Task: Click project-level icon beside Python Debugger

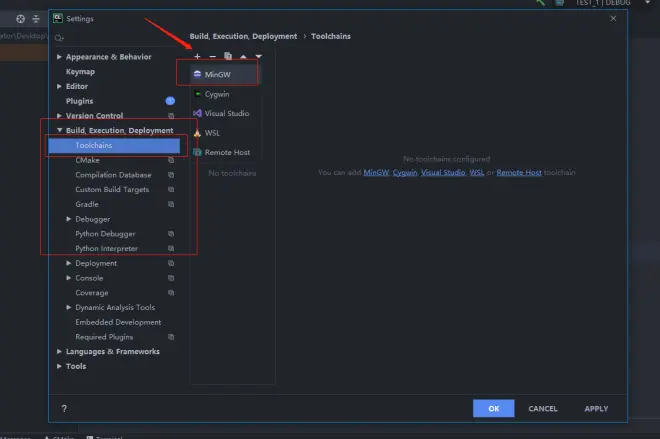Action: [x=171, y=234]
